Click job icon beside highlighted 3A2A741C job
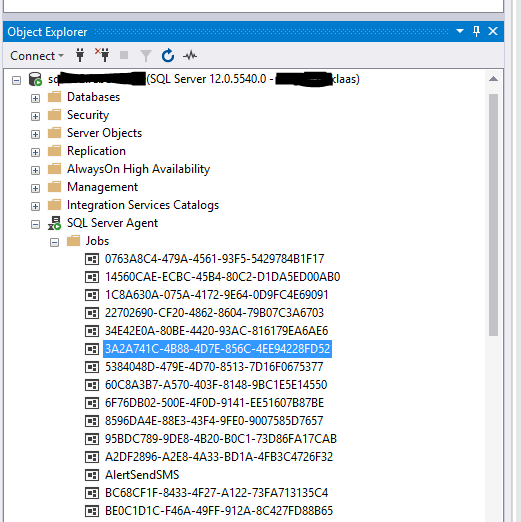 (x=92, y=349)
